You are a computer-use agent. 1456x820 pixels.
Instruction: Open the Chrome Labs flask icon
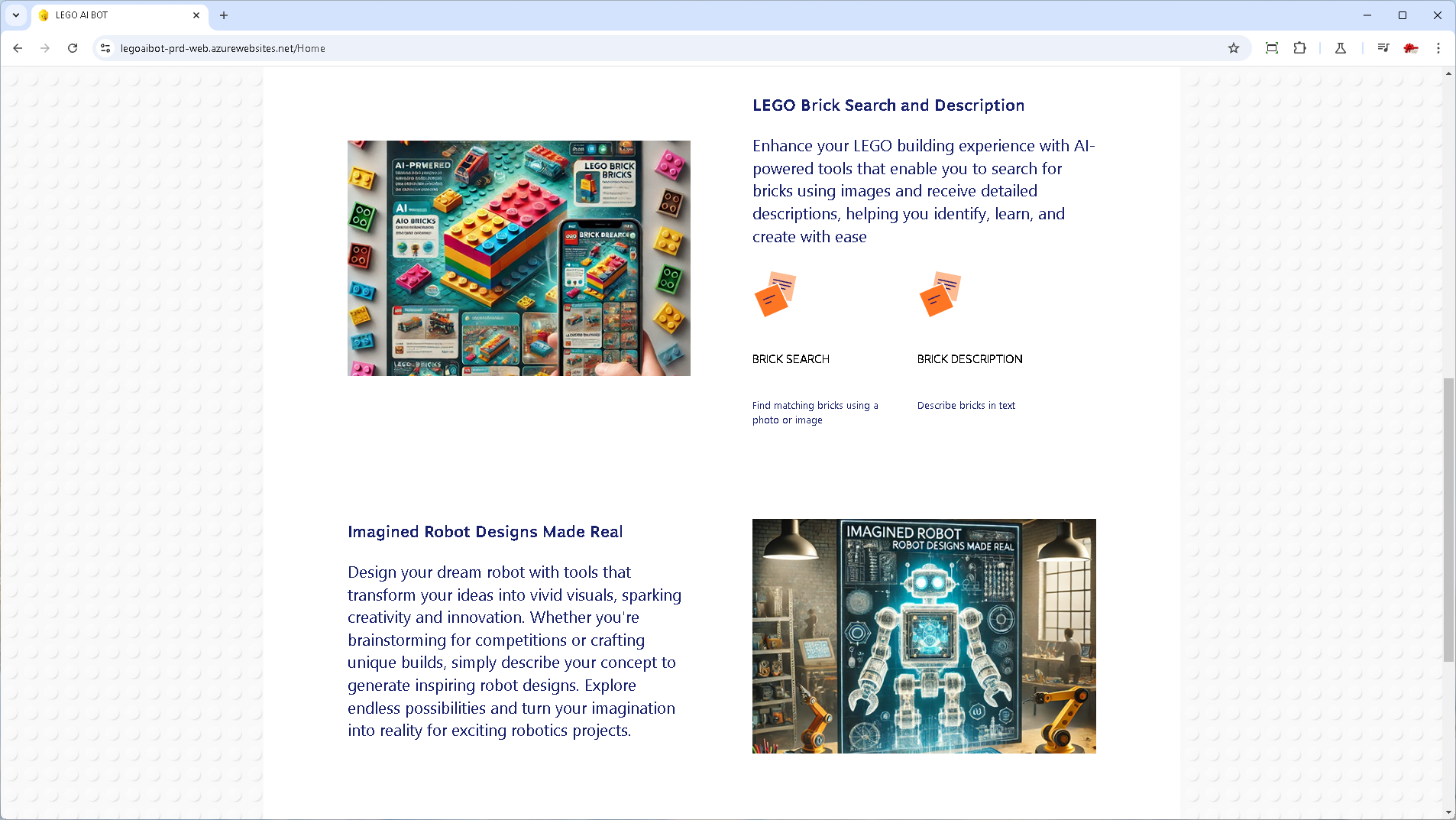(1341, 48)
